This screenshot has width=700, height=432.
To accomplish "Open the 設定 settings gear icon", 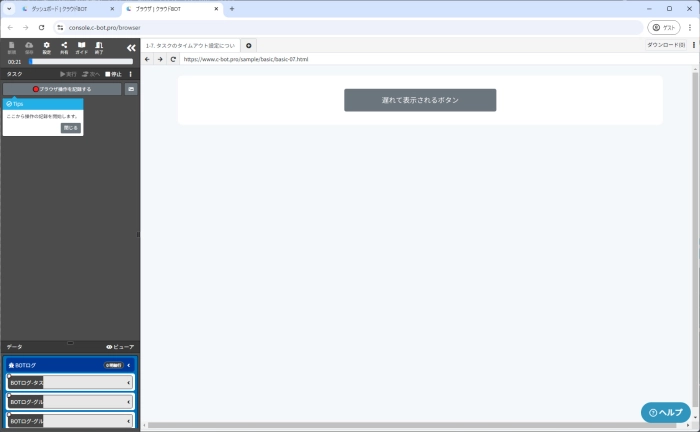I will click(46, 47).
